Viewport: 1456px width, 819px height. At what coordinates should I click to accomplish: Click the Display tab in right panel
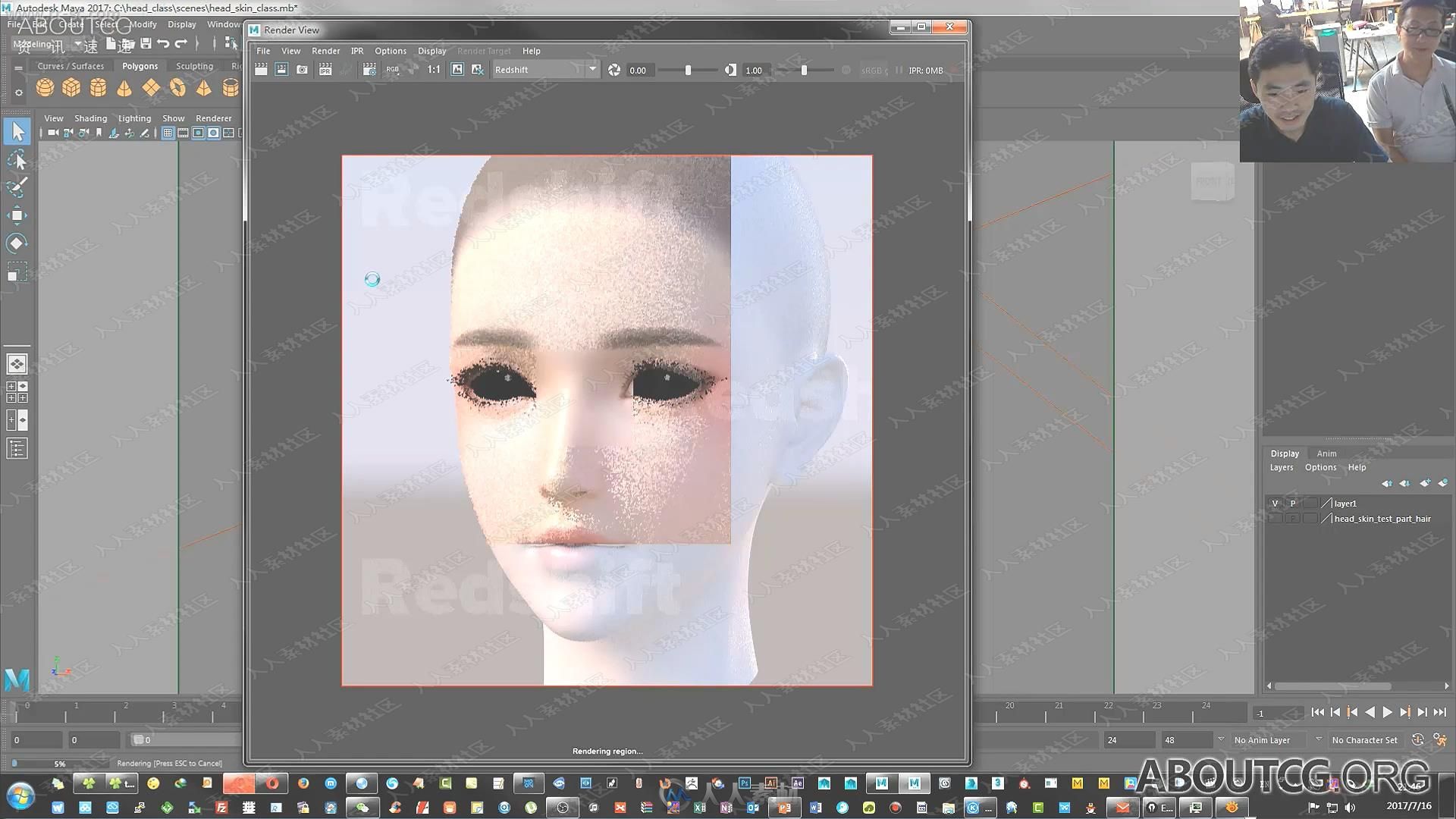click(x=1283, y=452)
